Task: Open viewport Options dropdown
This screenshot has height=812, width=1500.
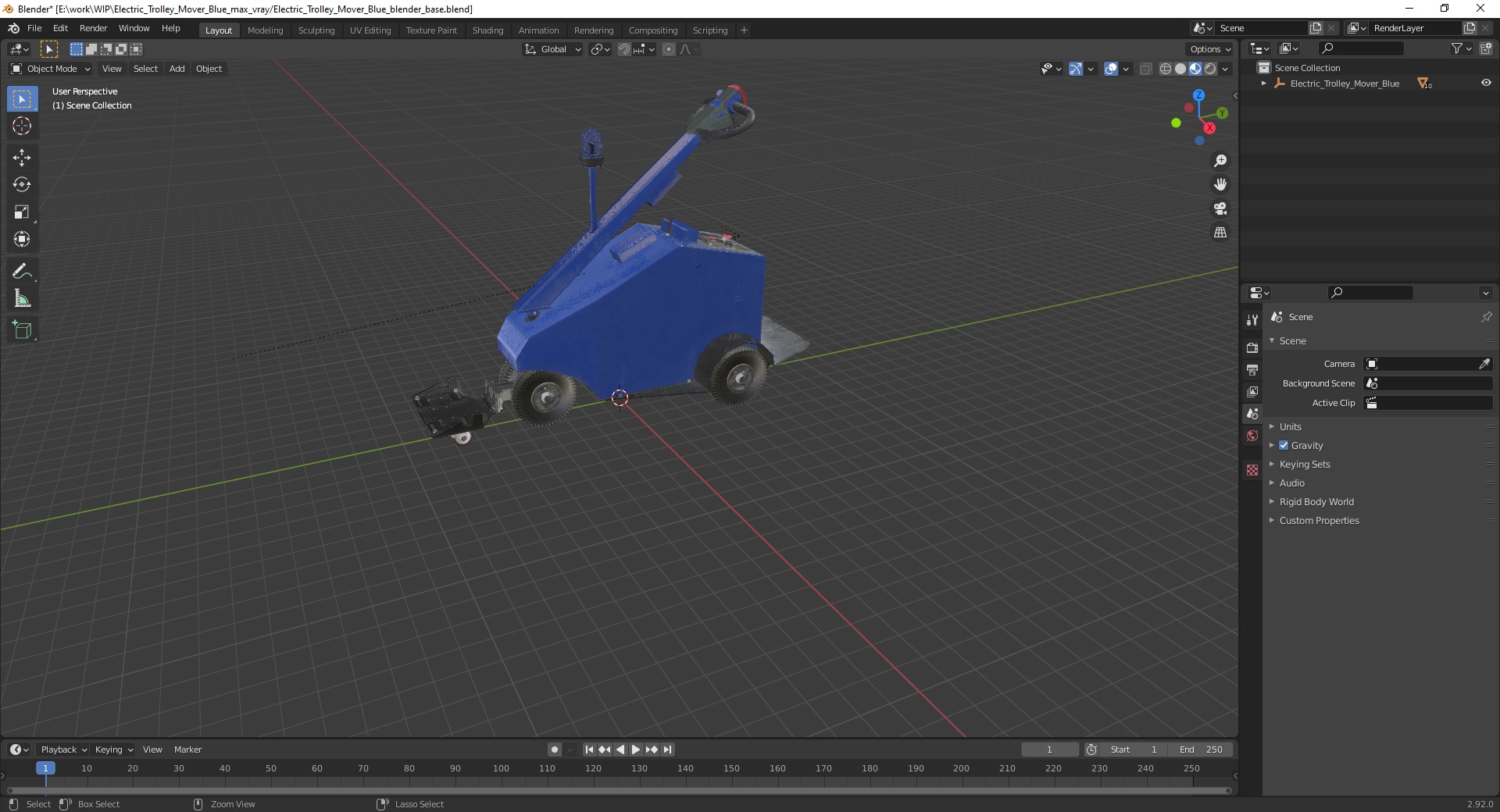Action: click(x=1210, y=49)
